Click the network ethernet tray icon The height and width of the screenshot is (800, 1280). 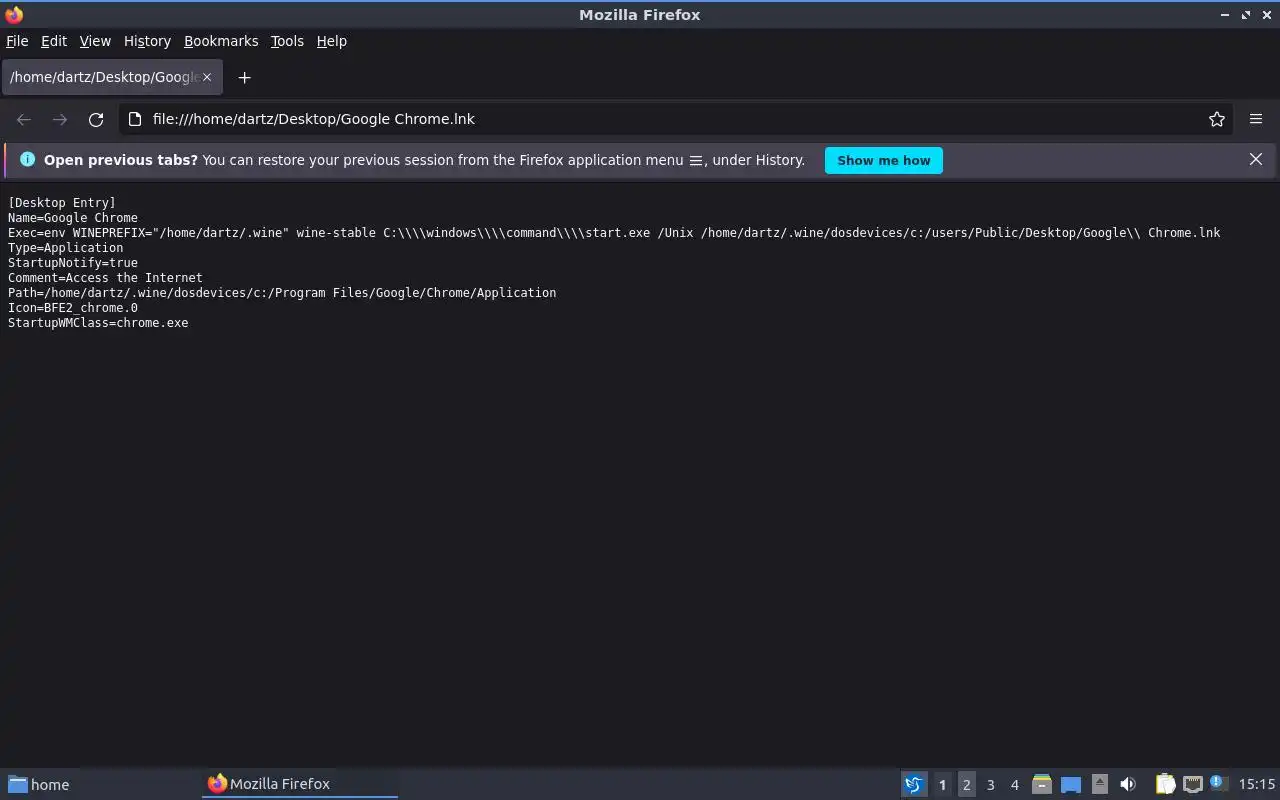[x=1192, y=784]
